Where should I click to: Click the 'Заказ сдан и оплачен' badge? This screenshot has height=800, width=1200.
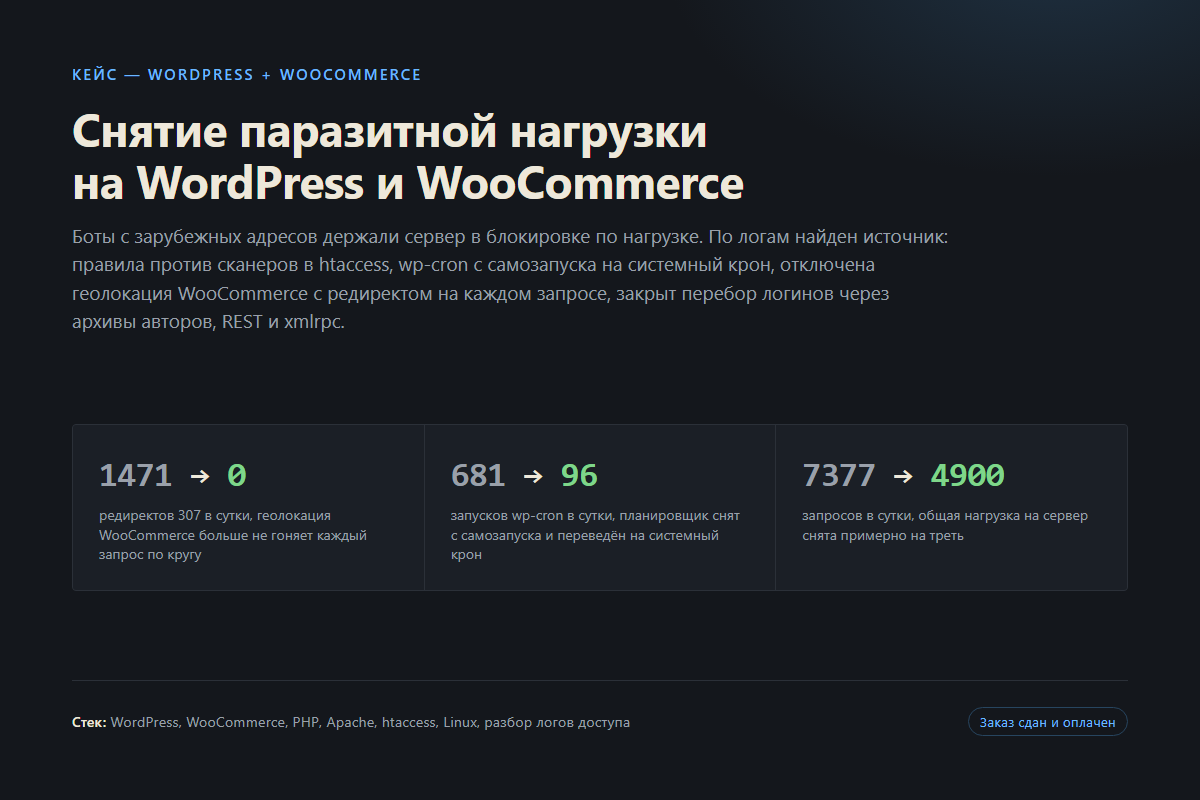[x=1047, y=722]
